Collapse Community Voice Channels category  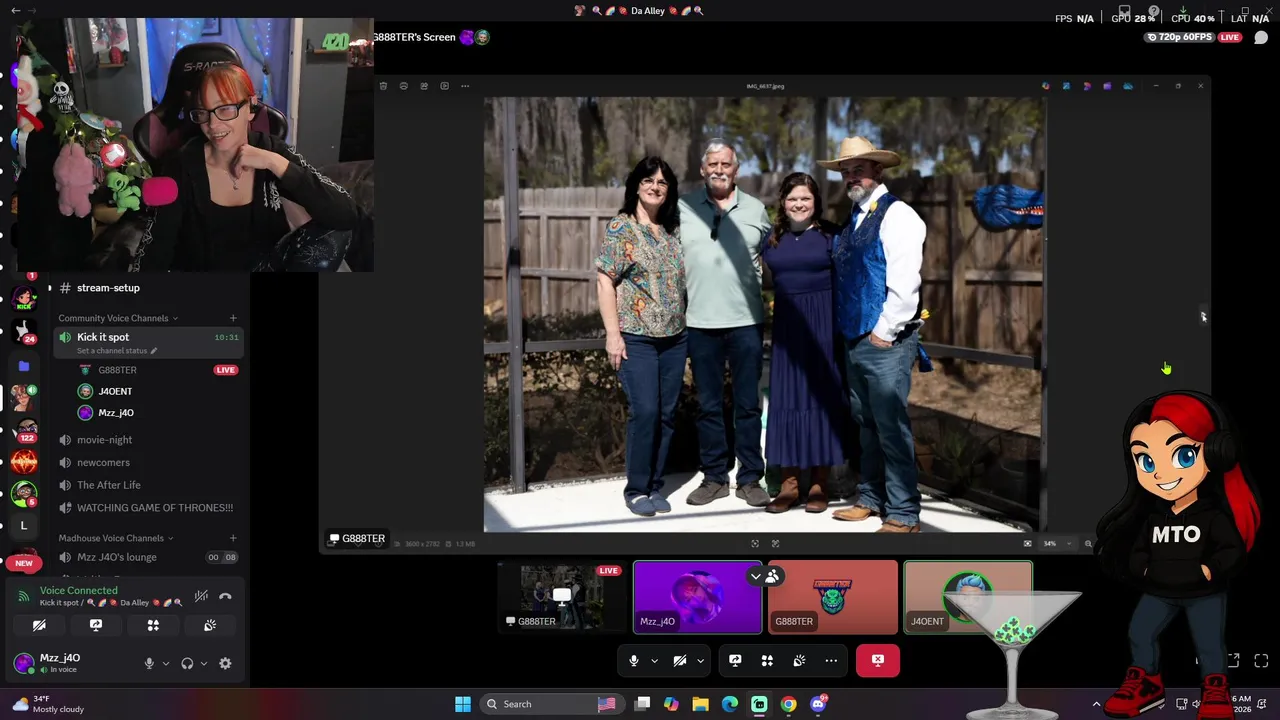[118, 318]
